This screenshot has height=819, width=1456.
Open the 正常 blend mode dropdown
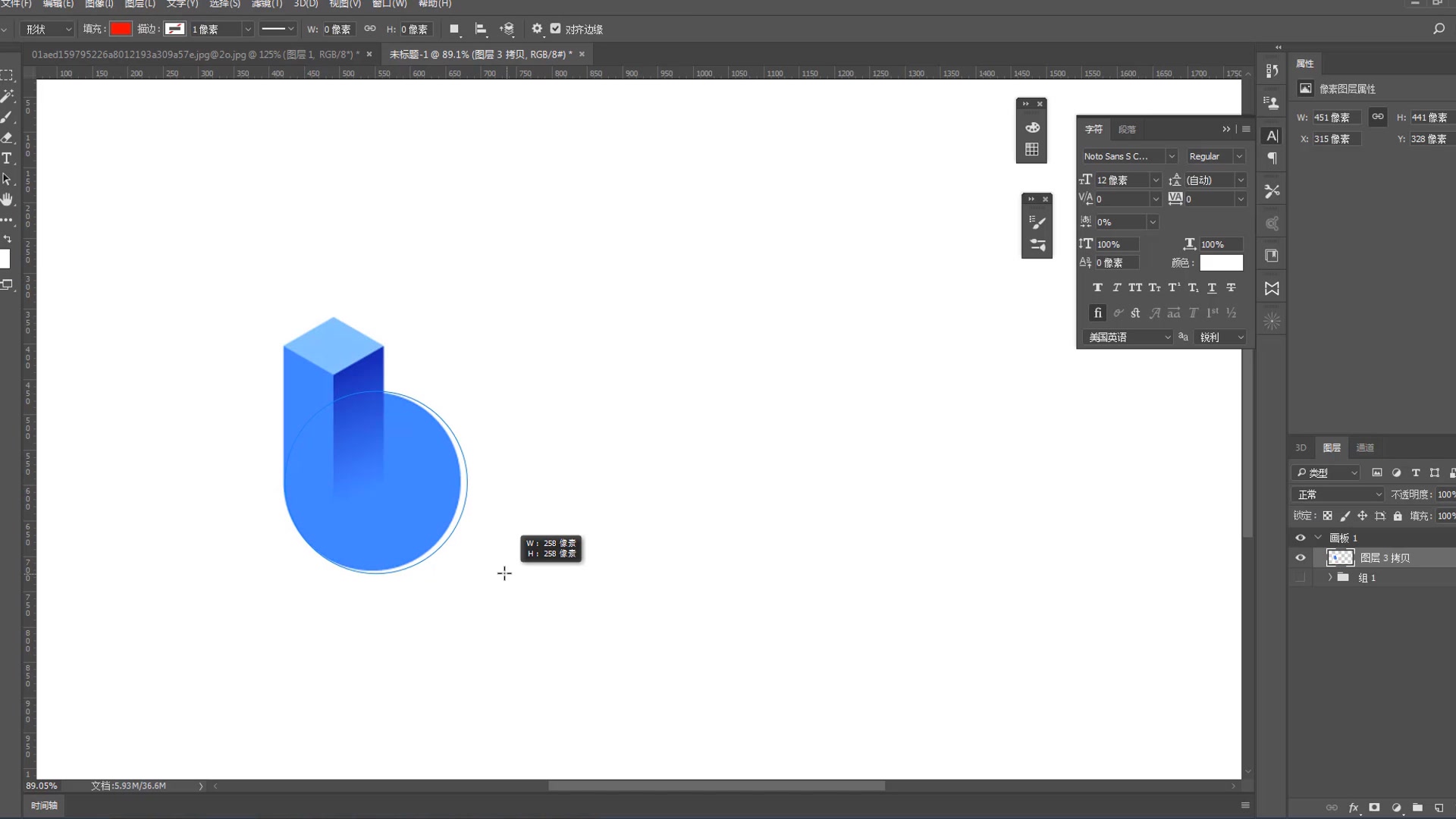[1338, 494]
